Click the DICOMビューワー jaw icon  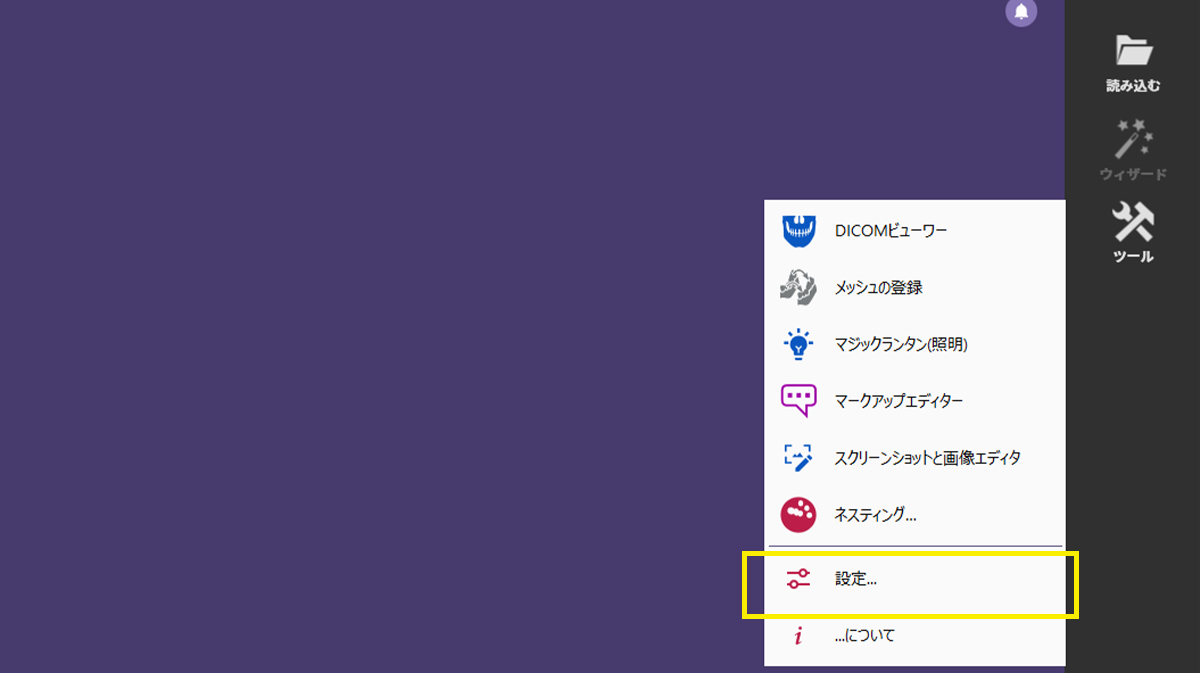[x=798, y=230]
